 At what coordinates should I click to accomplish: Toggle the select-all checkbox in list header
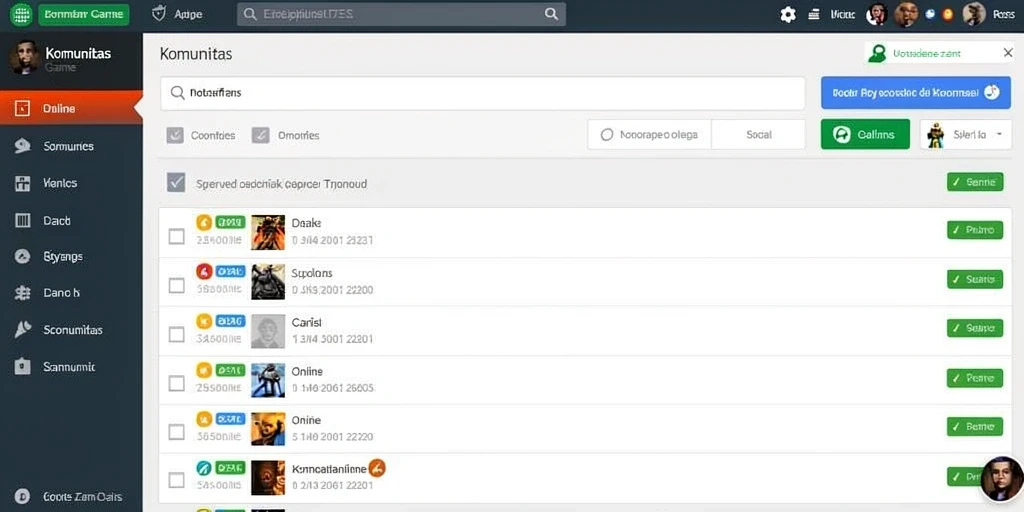point(176,182)
